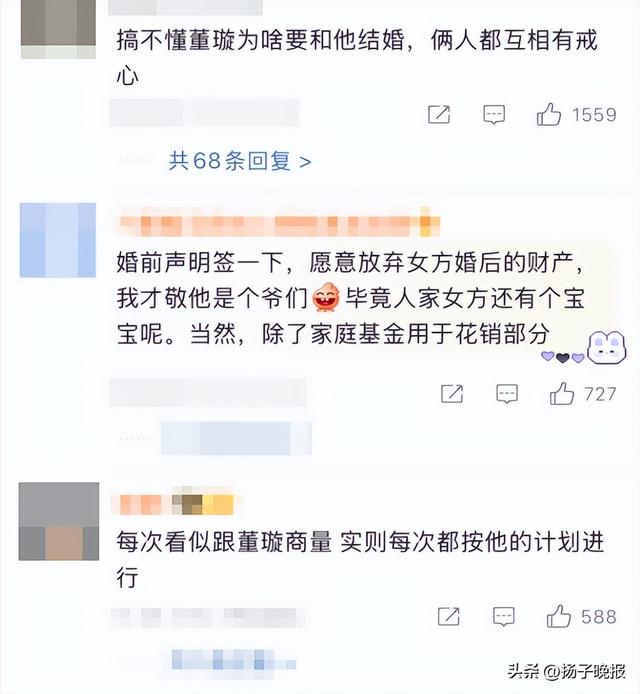Like the comment with 1559 likes
Image resolution: width=640 pixels, height=694 pixels.
pos(549,115)
